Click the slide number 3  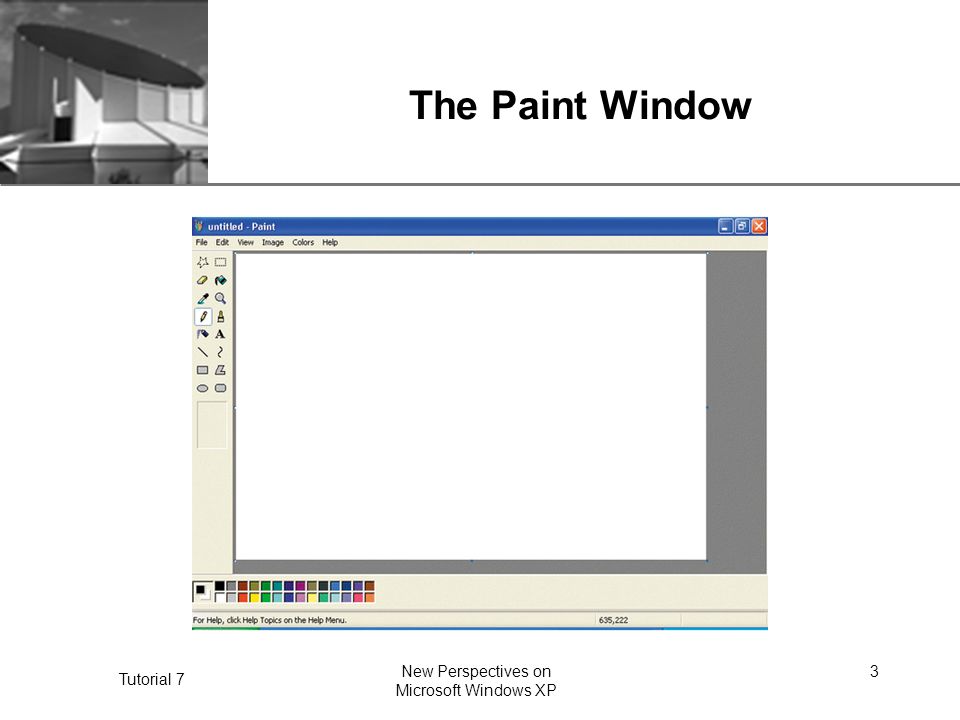point(874,672)
